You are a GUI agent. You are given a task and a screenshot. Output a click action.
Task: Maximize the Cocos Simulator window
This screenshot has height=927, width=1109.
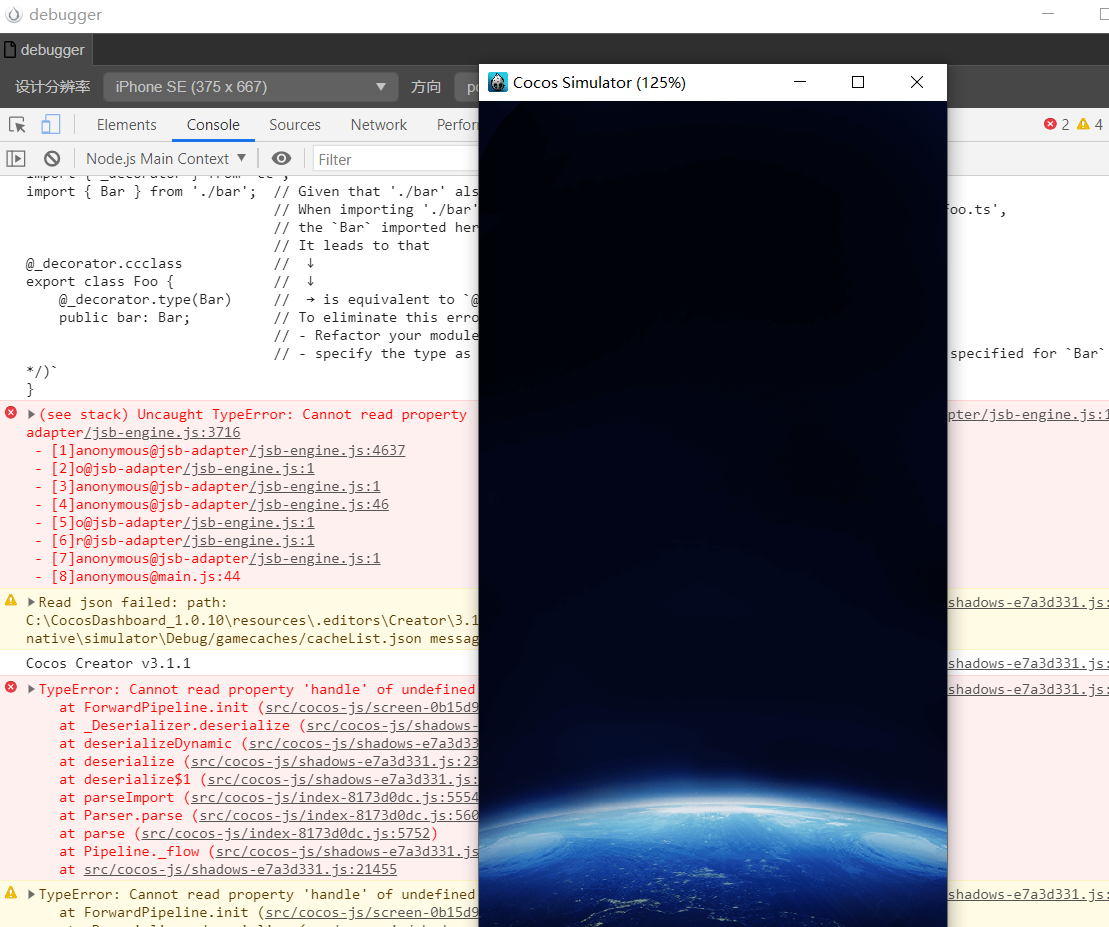pyautogui.click(x=858, y=82)
